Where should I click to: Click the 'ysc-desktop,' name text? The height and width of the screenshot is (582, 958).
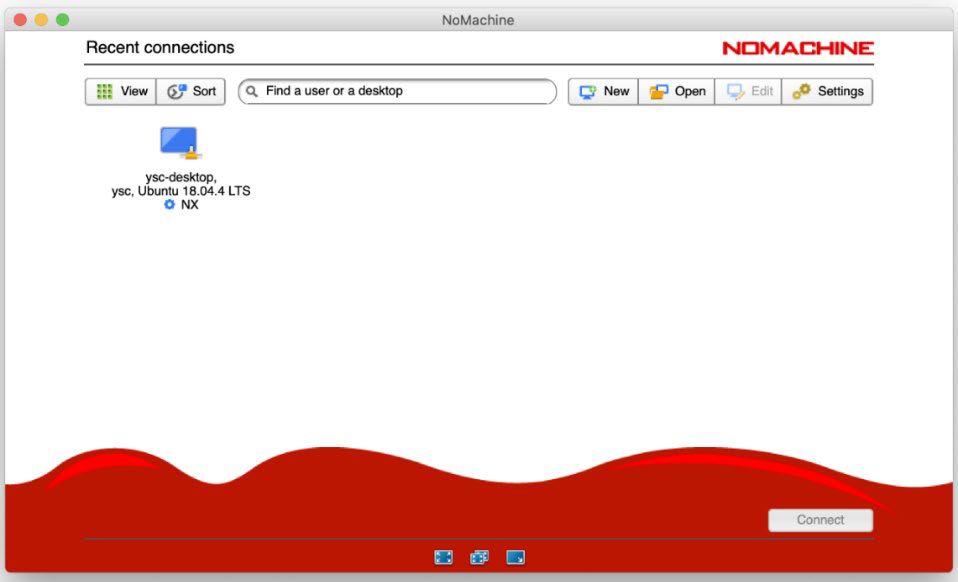pyautogui.click(x=181, y=177)
